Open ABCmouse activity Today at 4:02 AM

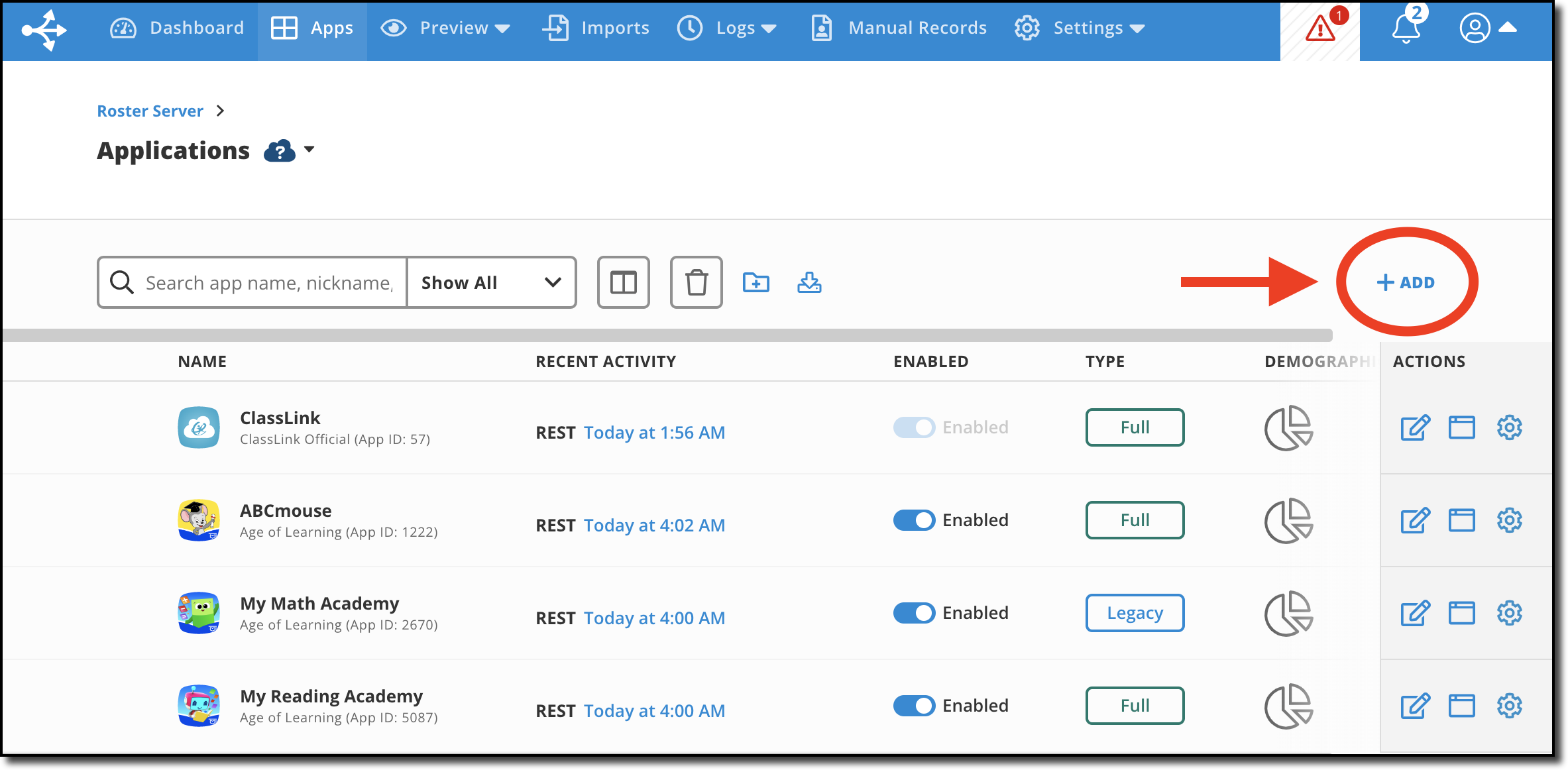[654, 525]
